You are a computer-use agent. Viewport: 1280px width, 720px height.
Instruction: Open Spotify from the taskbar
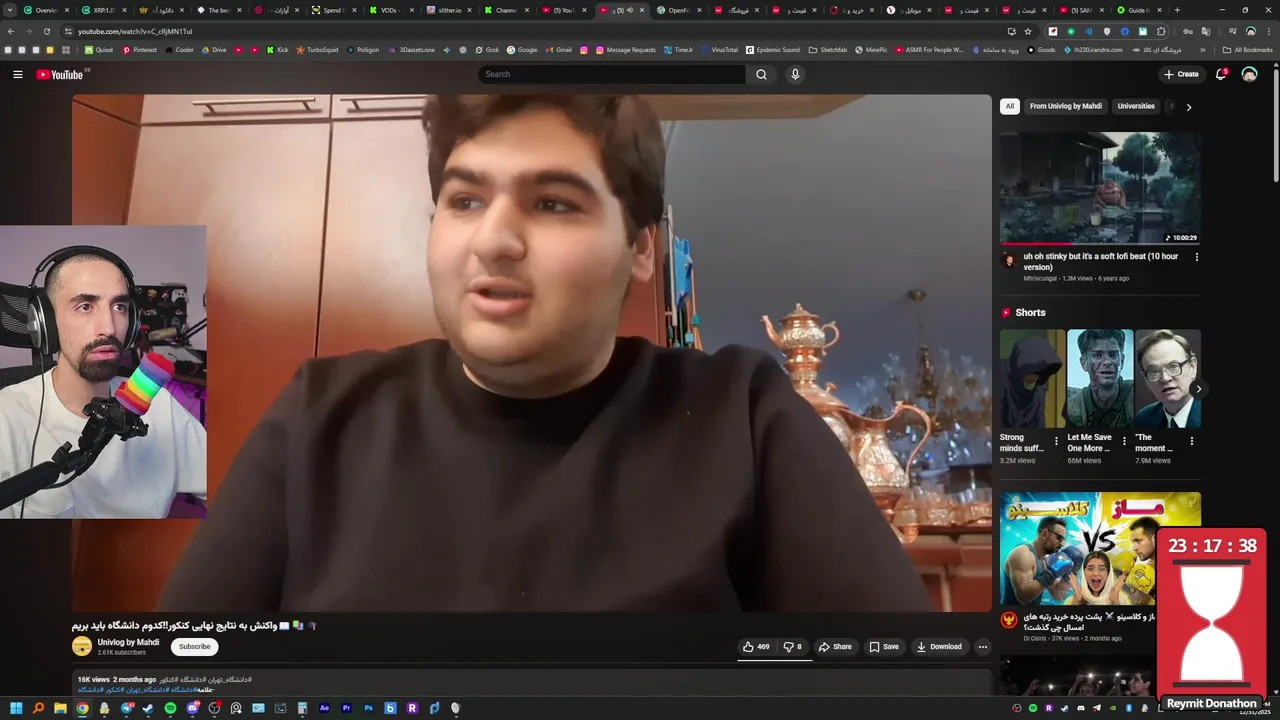pyautogui.click(x=170, y=708)
